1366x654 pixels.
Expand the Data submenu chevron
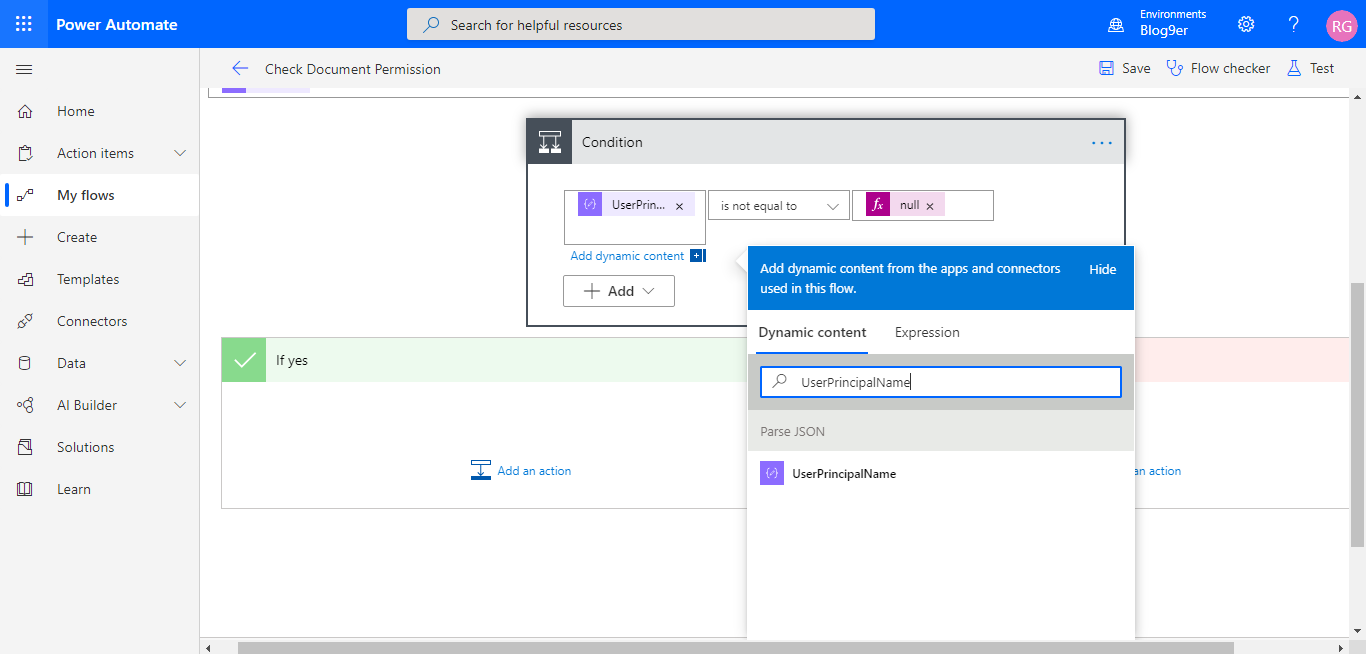pyautogui.click(x=180, y=363)
